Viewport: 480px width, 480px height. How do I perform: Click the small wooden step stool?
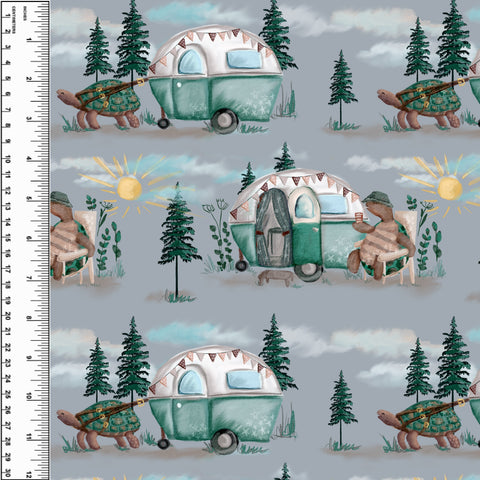pyautogui.click(x=275, y=278)
